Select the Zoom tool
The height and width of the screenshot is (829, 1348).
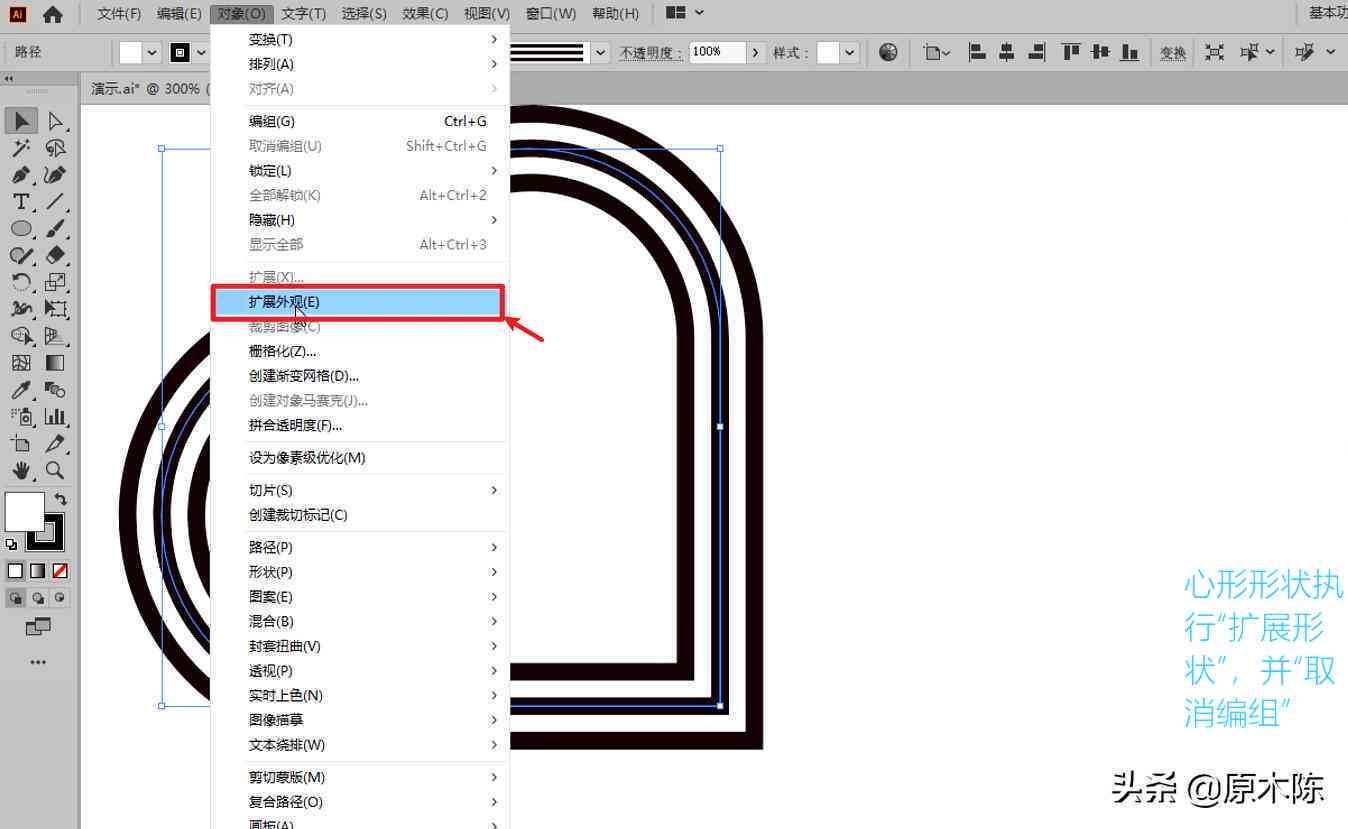[56, 470]
